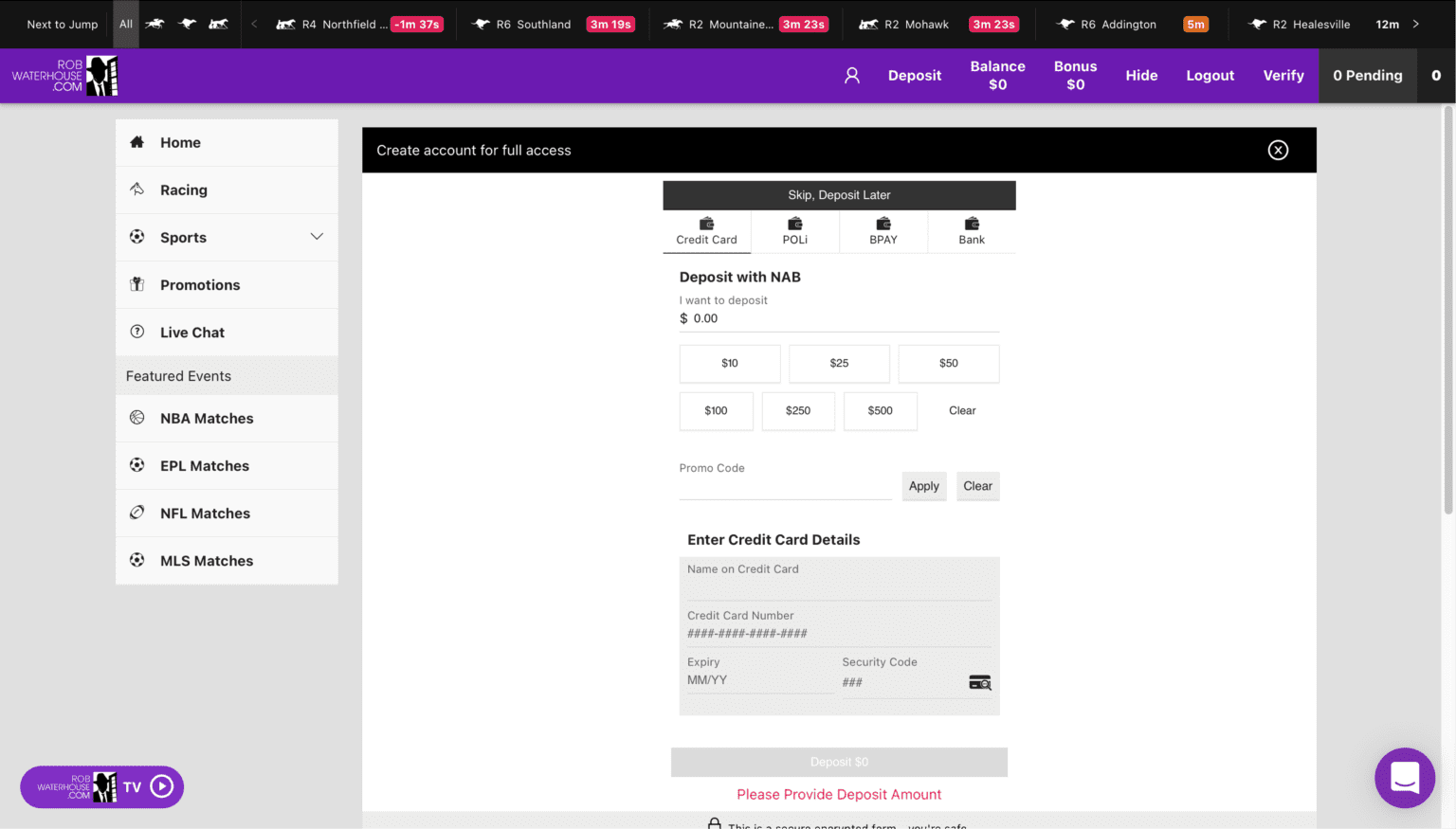Viewport: 1456px width, 829px height.
Task: Open the user account profile icon
Action: 852,76
